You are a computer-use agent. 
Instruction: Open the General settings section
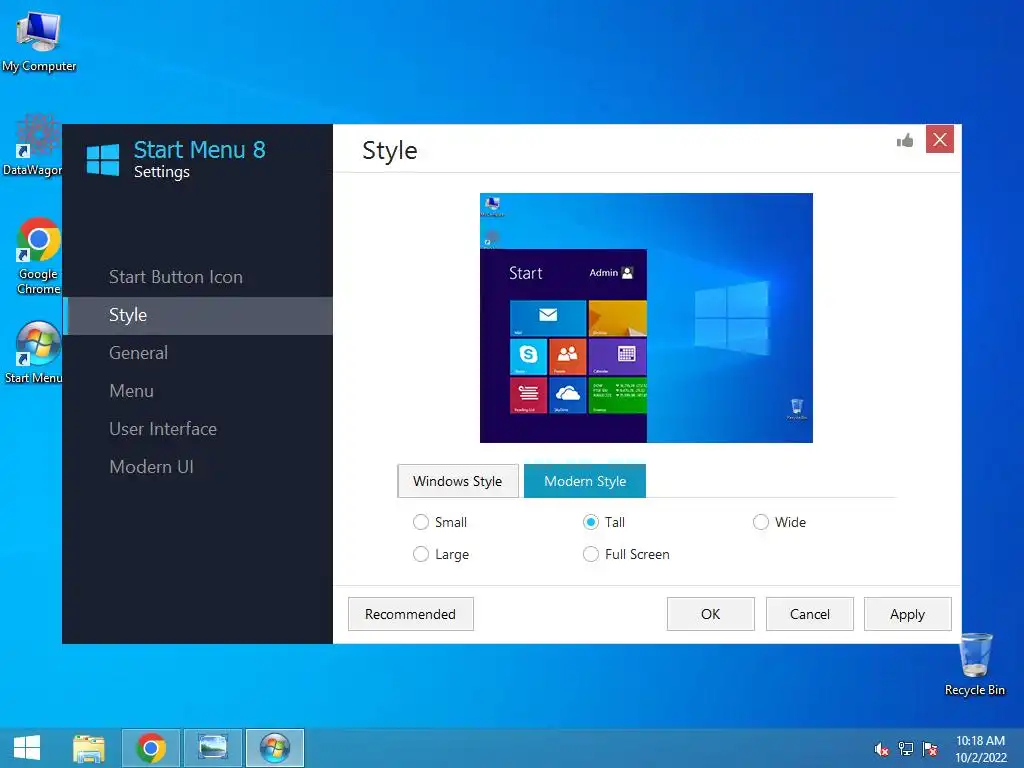197,353
